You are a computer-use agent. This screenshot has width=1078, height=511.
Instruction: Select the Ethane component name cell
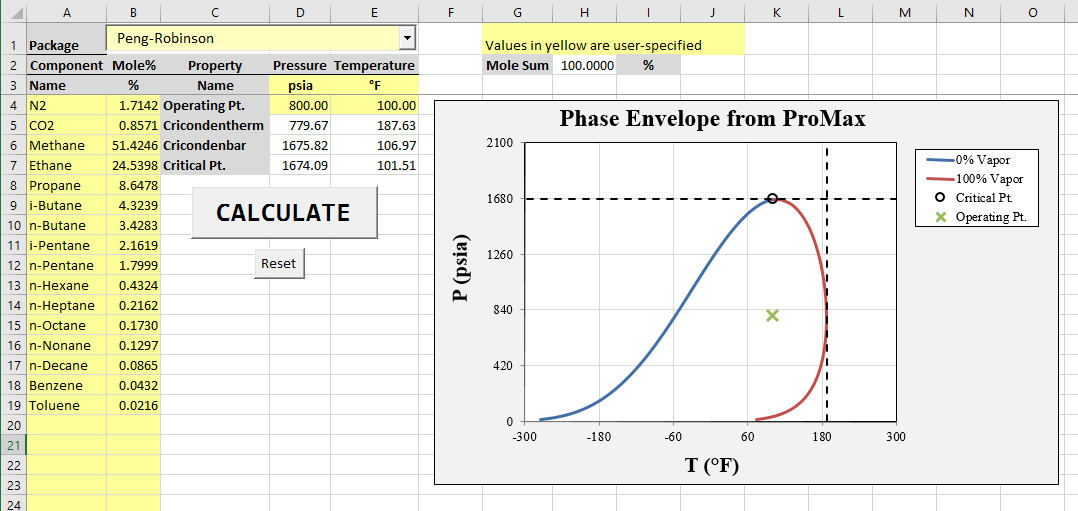[x=67, y=166]
